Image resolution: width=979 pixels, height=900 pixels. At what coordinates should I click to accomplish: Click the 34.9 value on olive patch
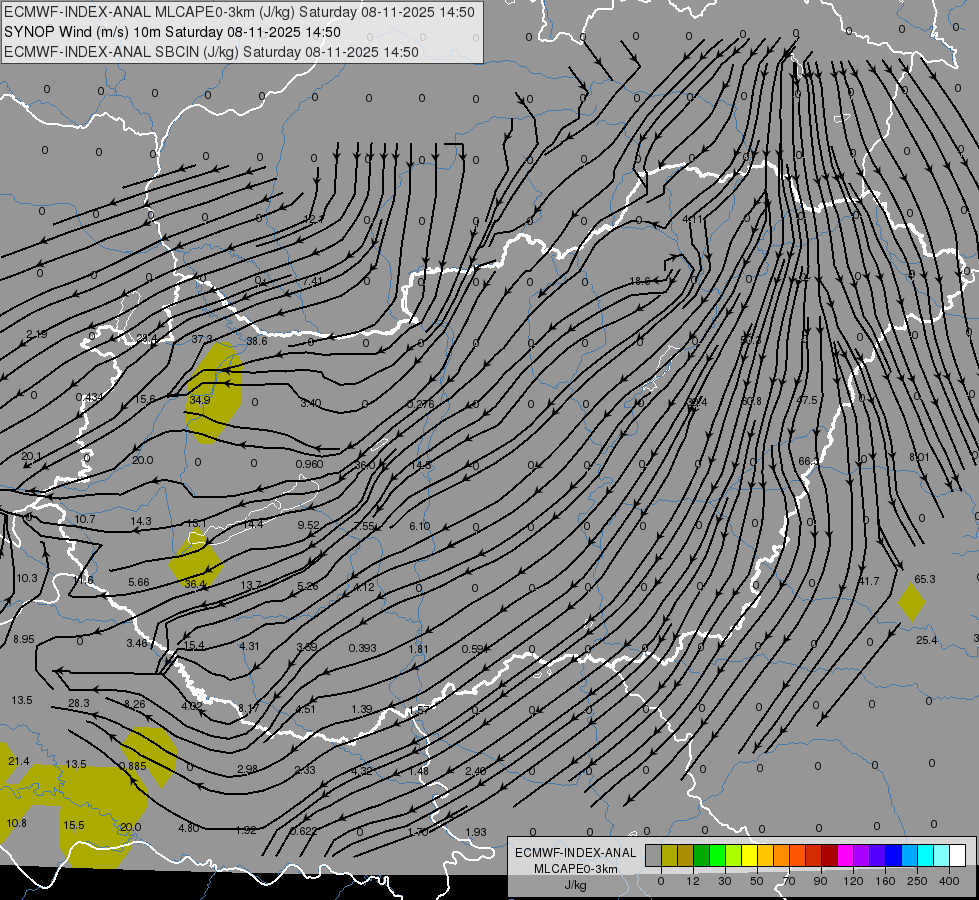coord(200,400)
